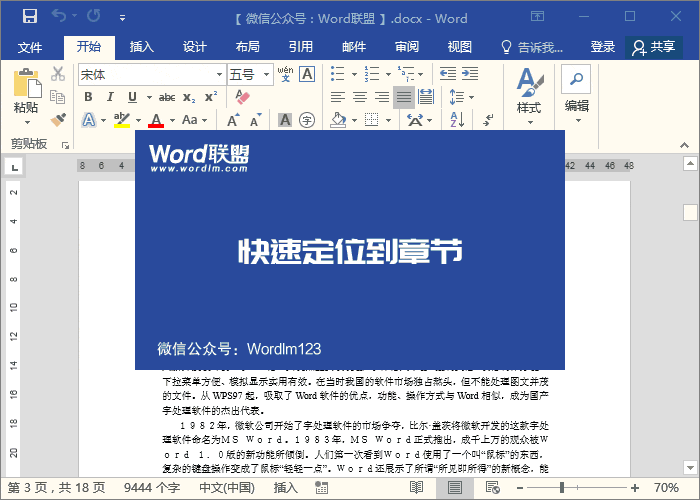Move the zoom slider handle
The height and width of the screenshot is (500, 700).
pos(562,488)
